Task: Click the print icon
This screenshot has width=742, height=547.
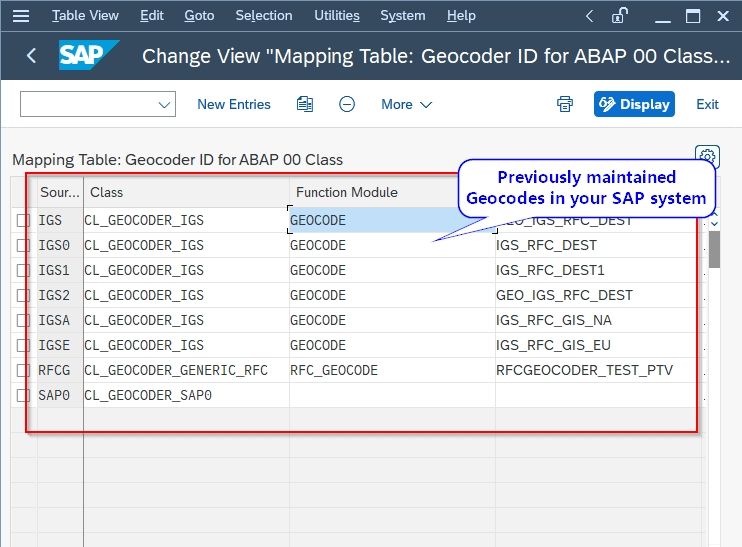Action: [565, 104]
